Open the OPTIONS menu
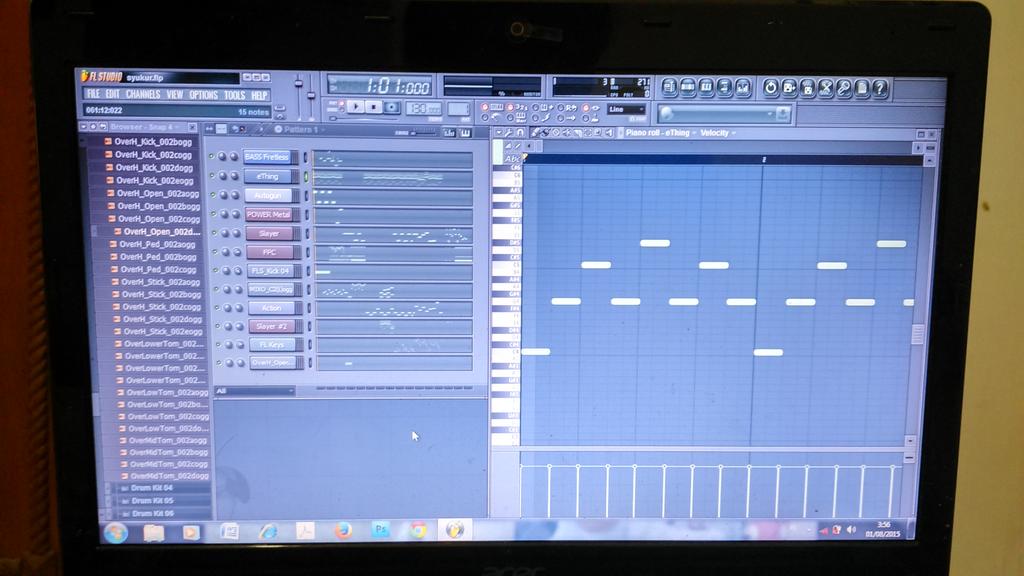Viewport: 1024px width, 576px height. (204, 95)
